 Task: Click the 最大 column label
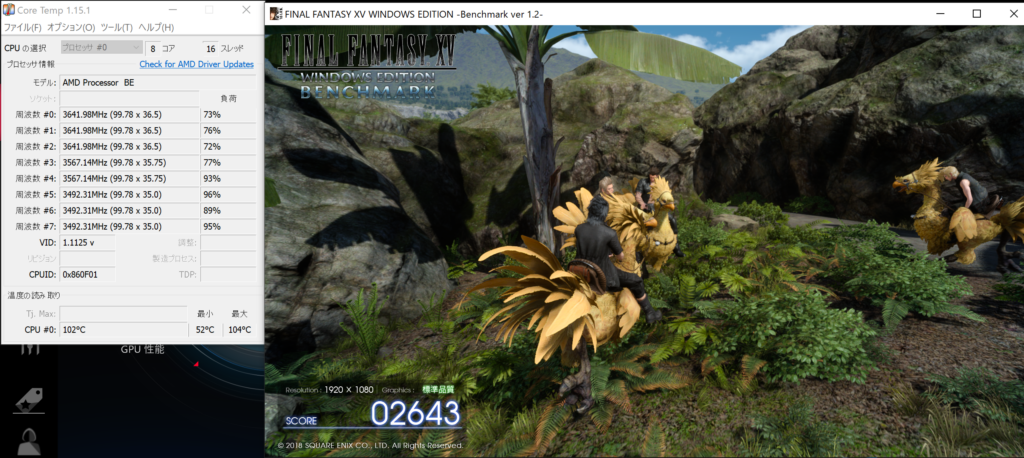[239, 314]
